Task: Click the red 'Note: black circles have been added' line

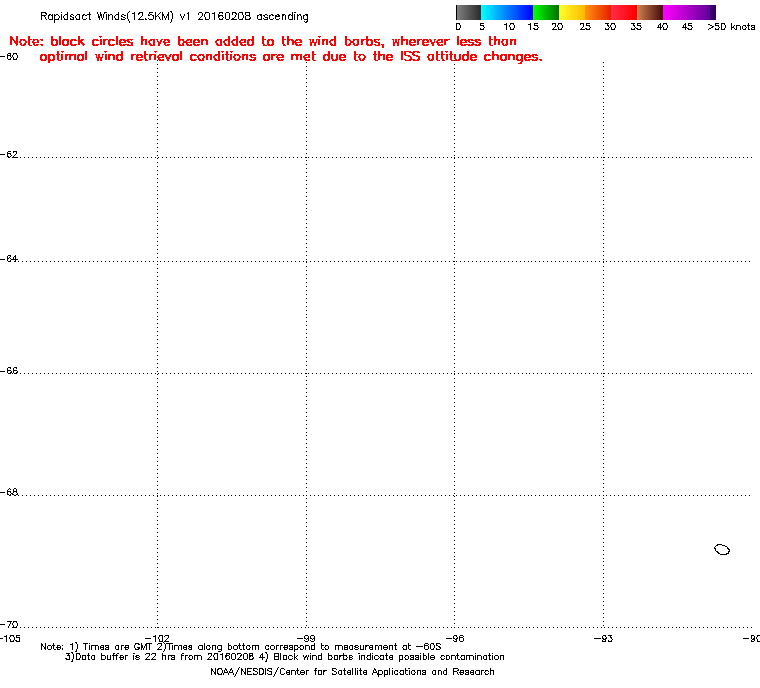Action: pos(263,41)
